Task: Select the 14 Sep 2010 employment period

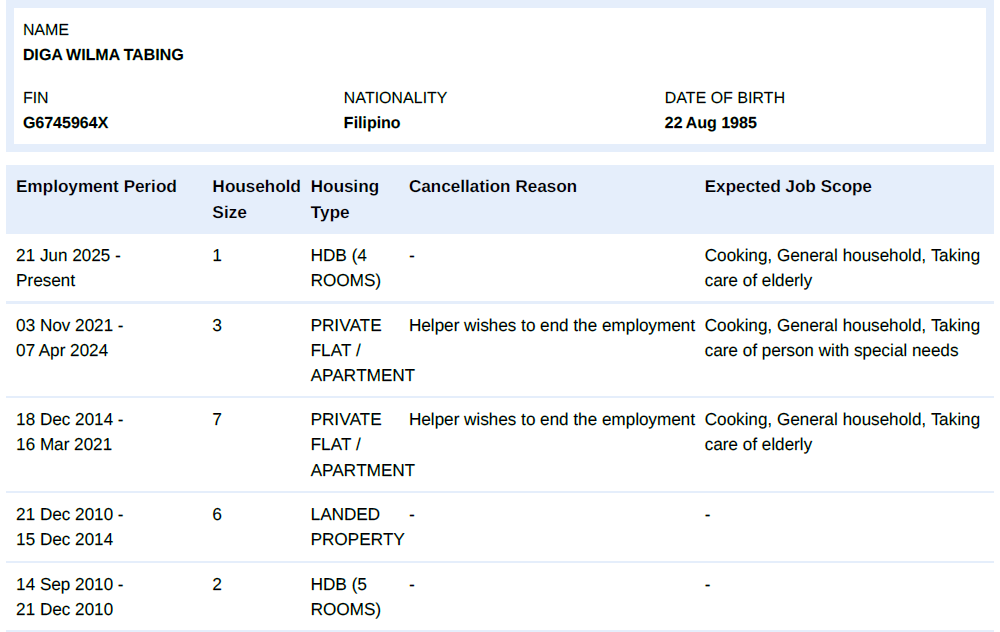Action: (69, 597)
